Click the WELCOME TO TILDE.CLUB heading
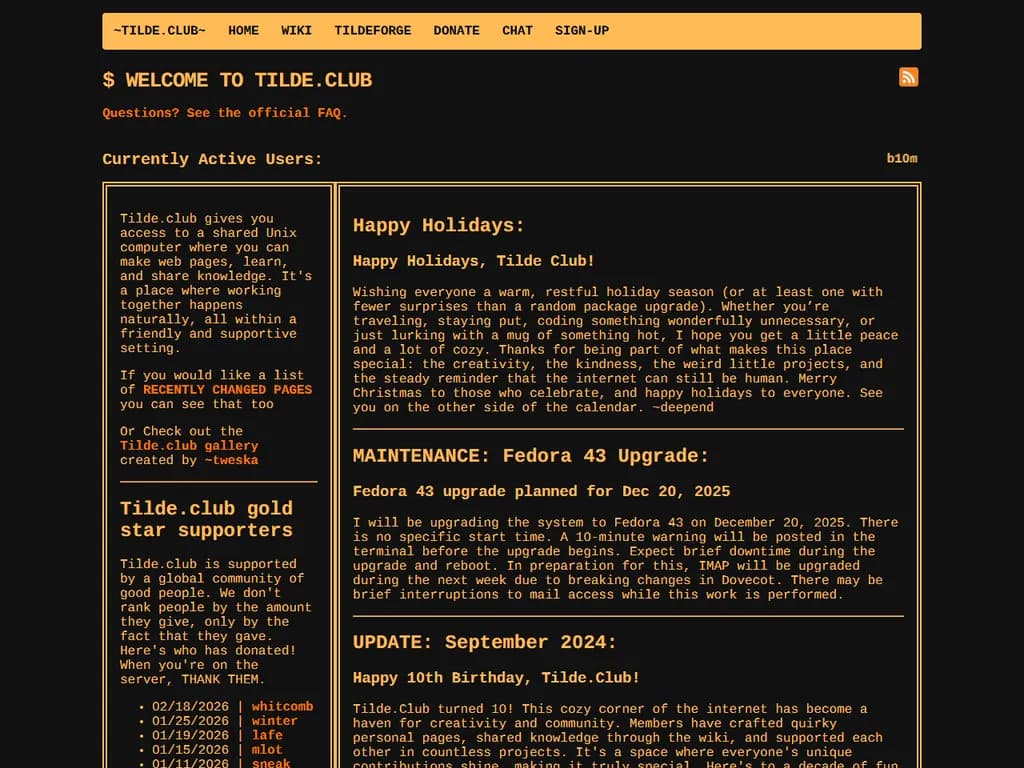1024x768 pixels. point(237,80)
